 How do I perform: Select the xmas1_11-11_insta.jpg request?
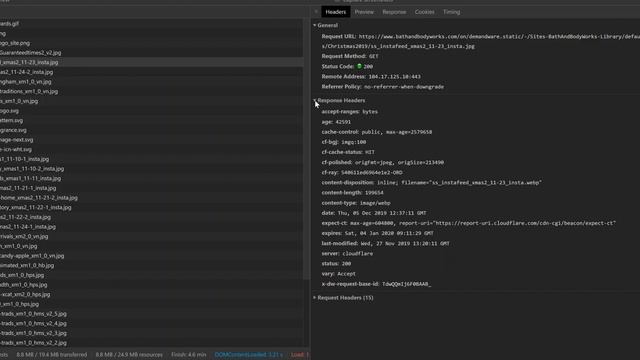pos(151,178)
